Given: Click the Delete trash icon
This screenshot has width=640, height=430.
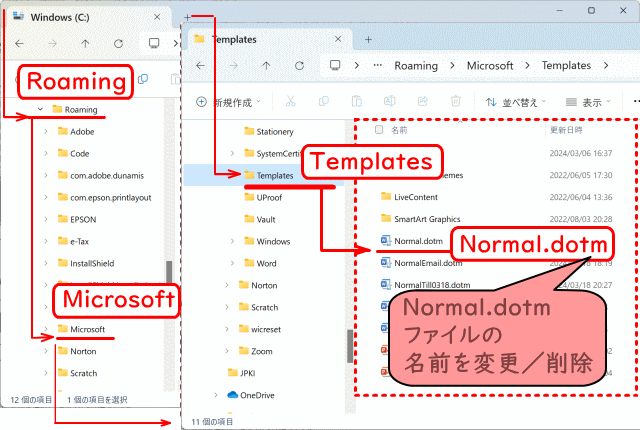Looking at the screenshot, I should (x=456, y=101).
